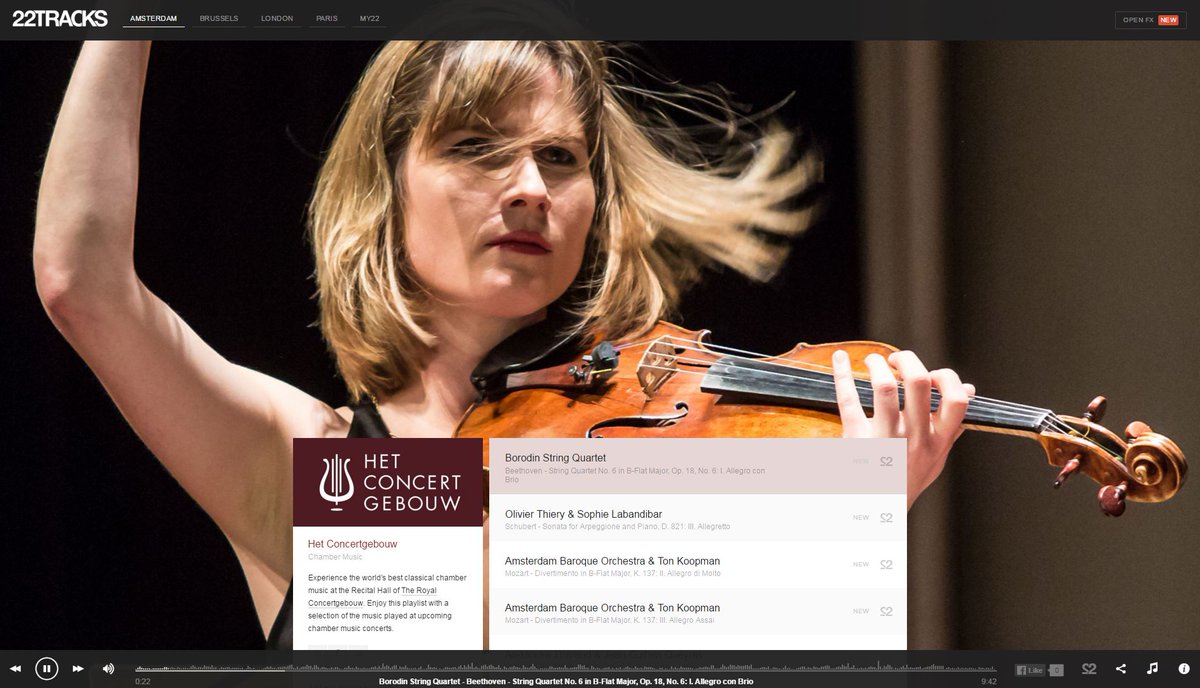The image size is (1200, 688).
Task: Add Allegro di Molto track to My22
Action: [886, 565]
